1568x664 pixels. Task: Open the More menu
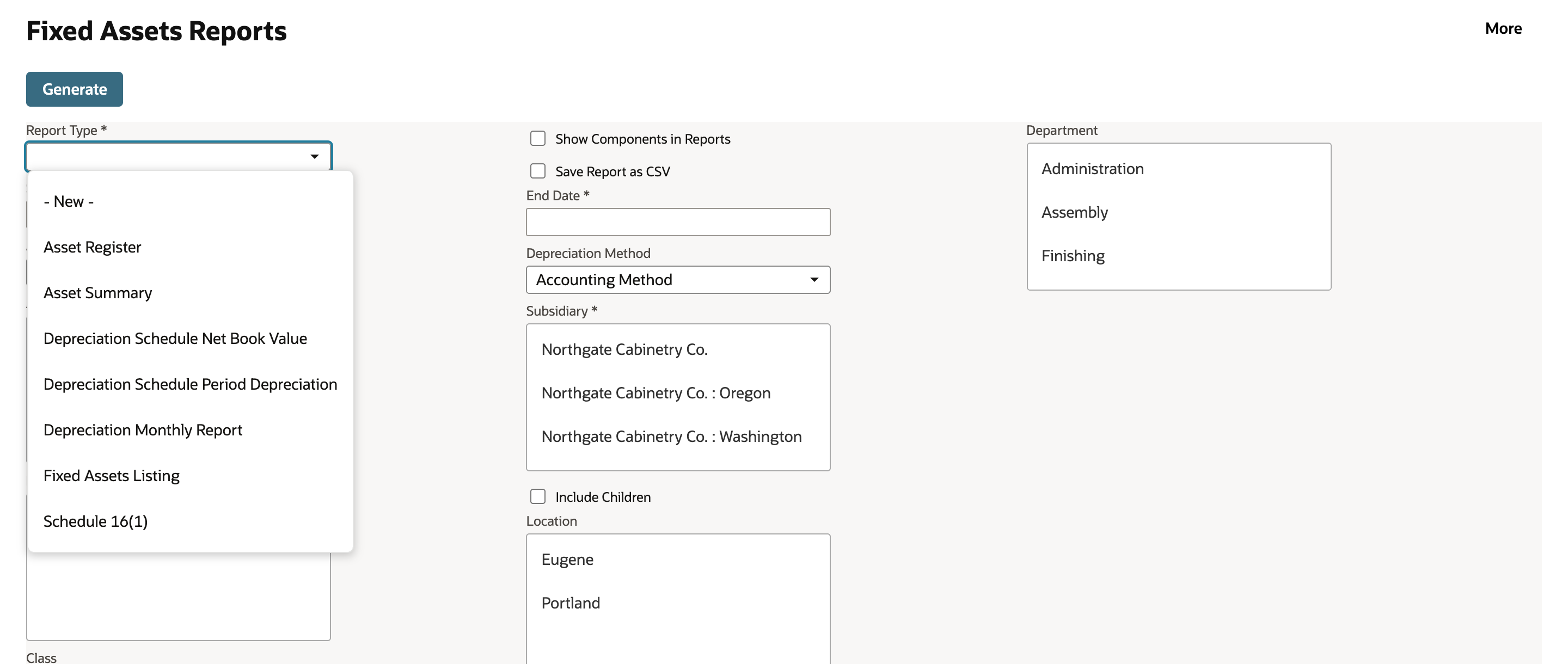pyautogui.click(x=1503, y=28)
